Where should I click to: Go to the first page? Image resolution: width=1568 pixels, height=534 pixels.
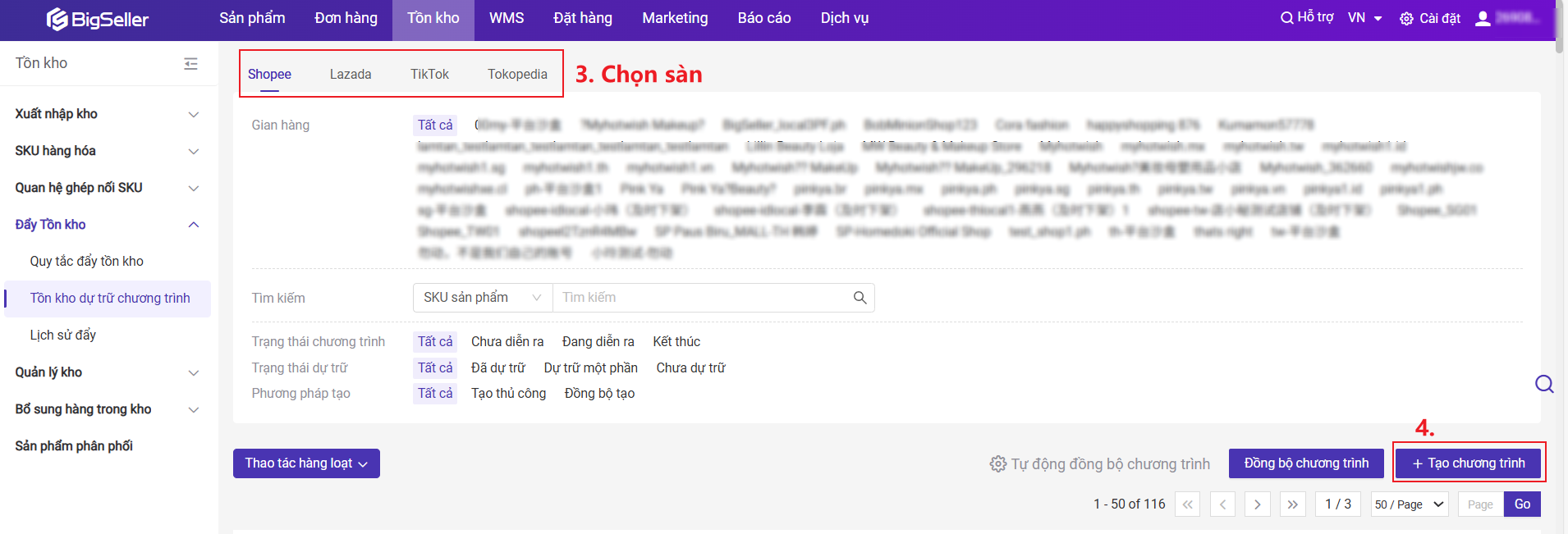point(1187,504)
